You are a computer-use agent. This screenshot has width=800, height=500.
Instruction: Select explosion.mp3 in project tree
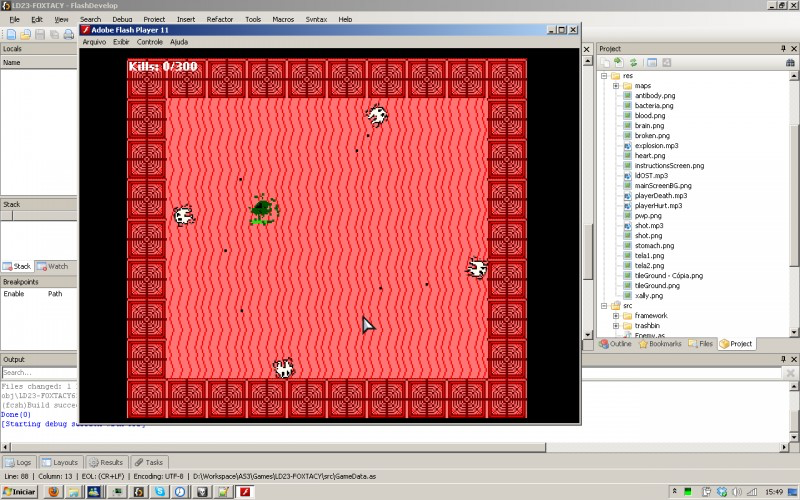pos(656,145)
